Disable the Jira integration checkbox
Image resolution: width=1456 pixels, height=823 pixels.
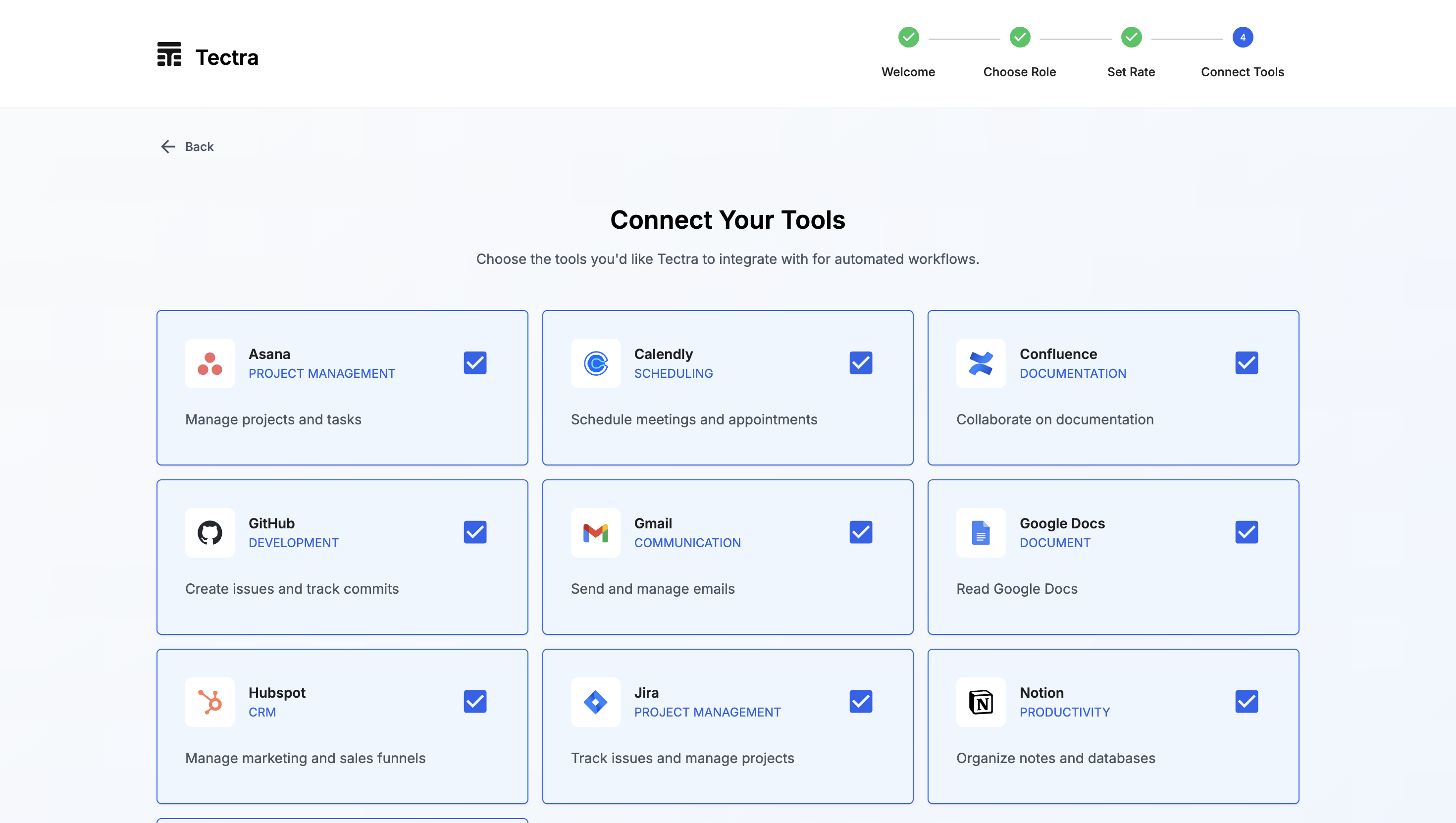(x=861, y=702)
